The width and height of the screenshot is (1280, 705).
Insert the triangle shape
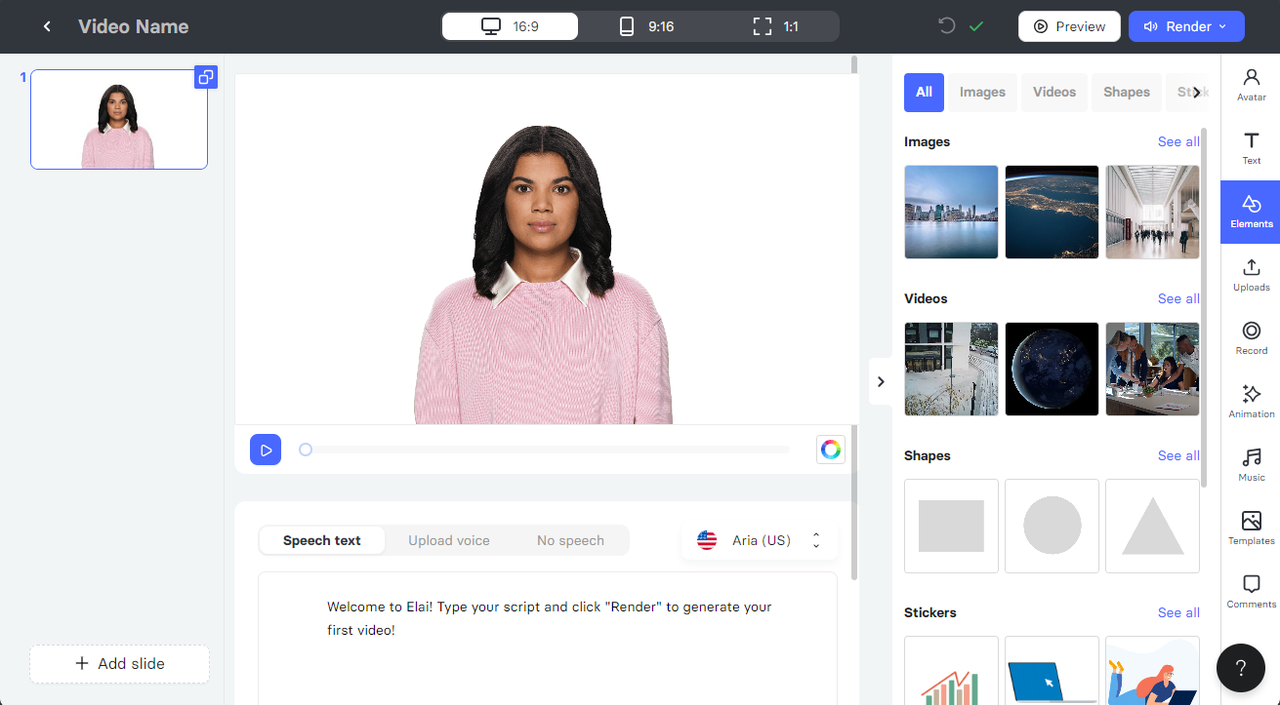(x=1152, y=526)
